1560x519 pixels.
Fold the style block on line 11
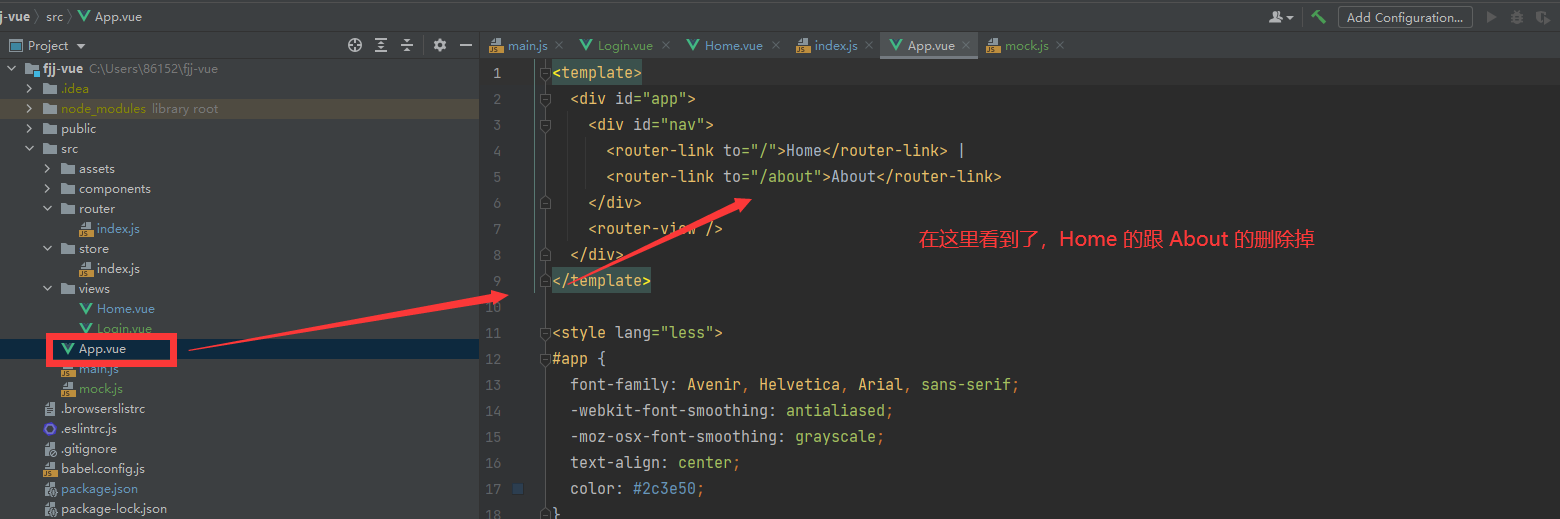pyautogui.click(x=545, y=333)
